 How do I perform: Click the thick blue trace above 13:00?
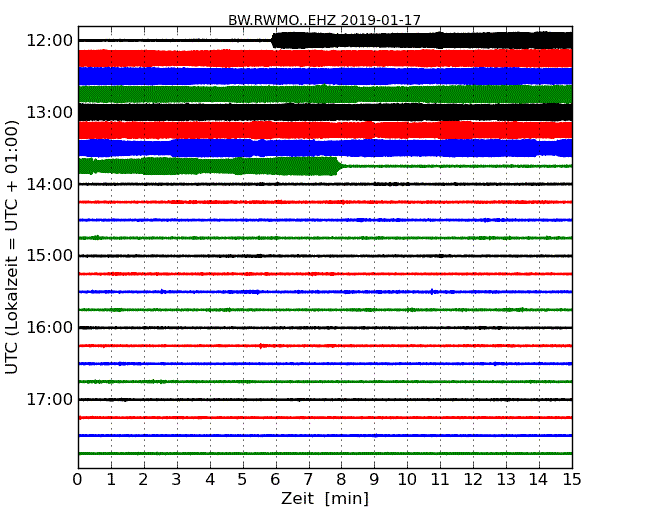[325, 76]
